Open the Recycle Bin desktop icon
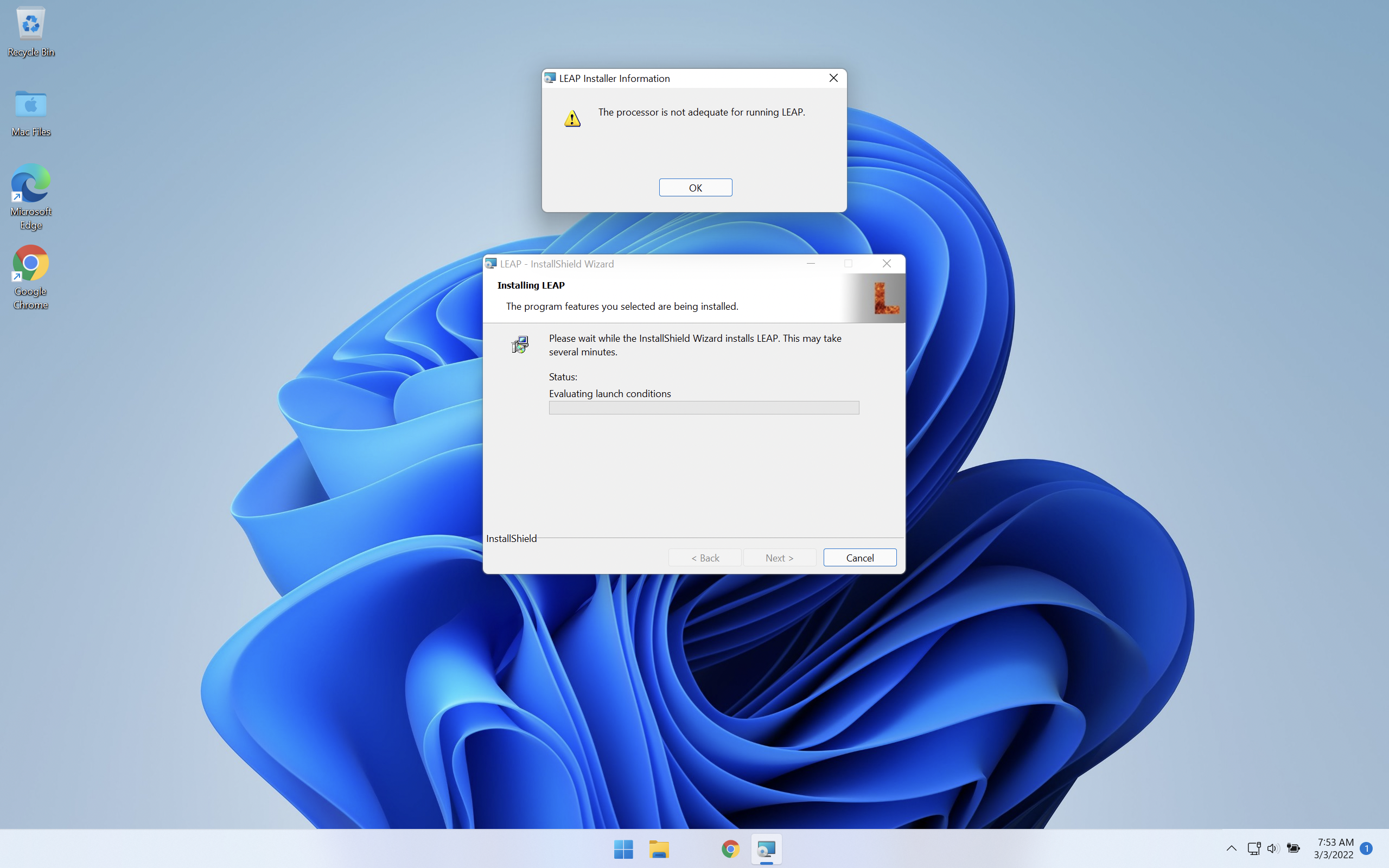Viewport: 1389px width, 868px height. 30,31
